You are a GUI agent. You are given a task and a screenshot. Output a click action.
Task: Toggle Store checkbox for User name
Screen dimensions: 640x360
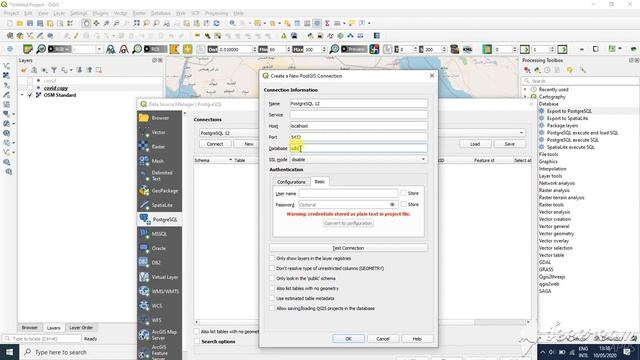(403, 193)
